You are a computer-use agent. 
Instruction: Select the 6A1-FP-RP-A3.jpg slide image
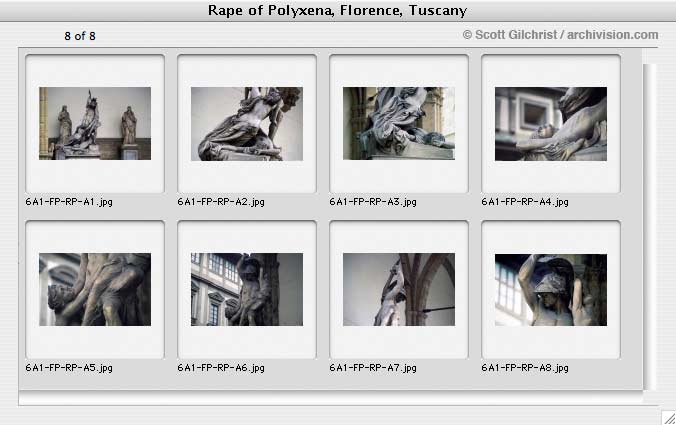pyautogui.click(x=399, y=124)
